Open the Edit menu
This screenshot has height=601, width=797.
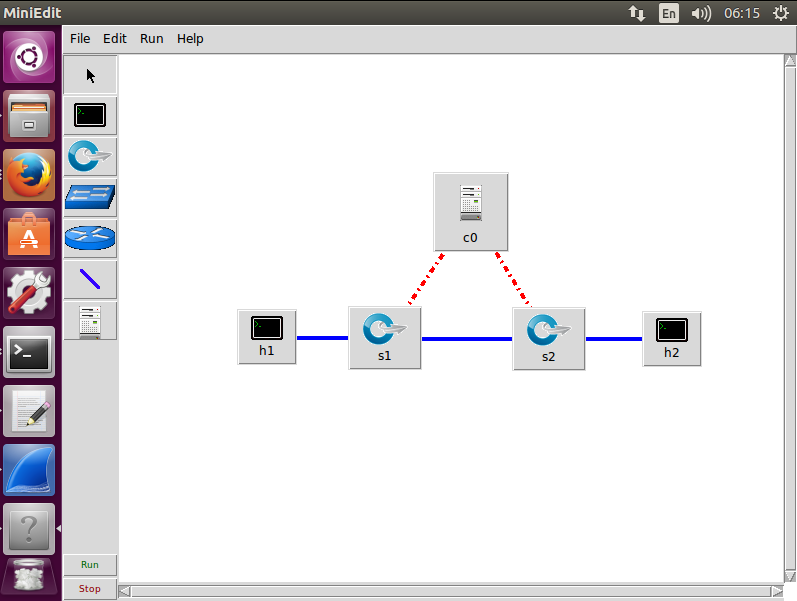pos(115,39)
